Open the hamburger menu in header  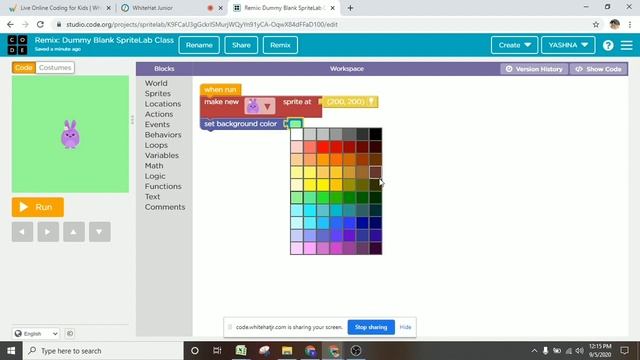pos(627,45)
